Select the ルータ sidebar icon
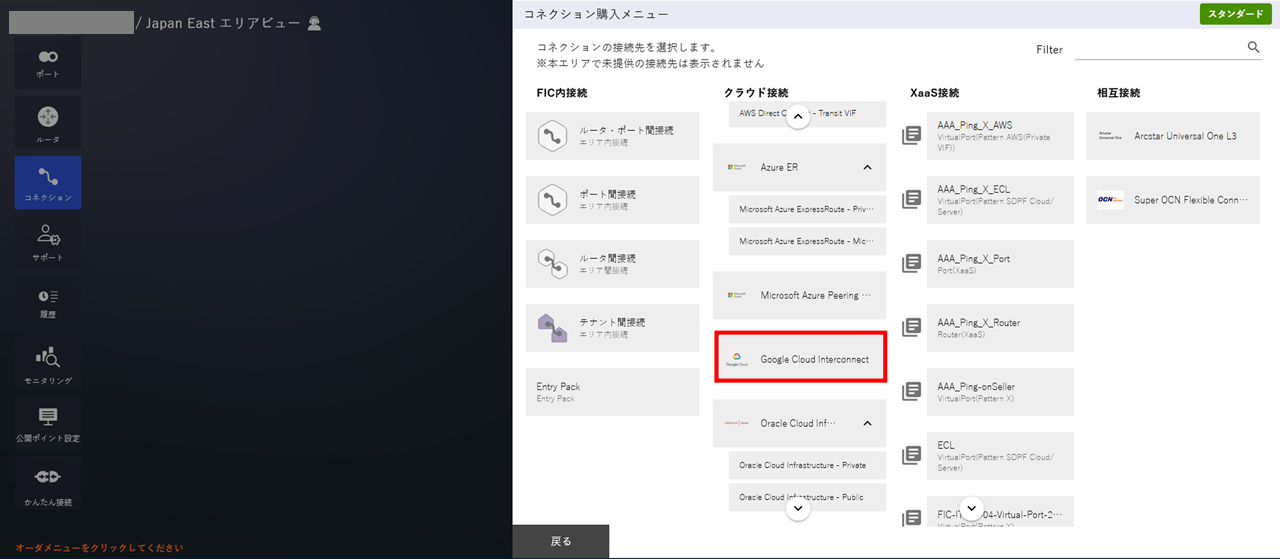1280x559 pixels. coord(48,124)
